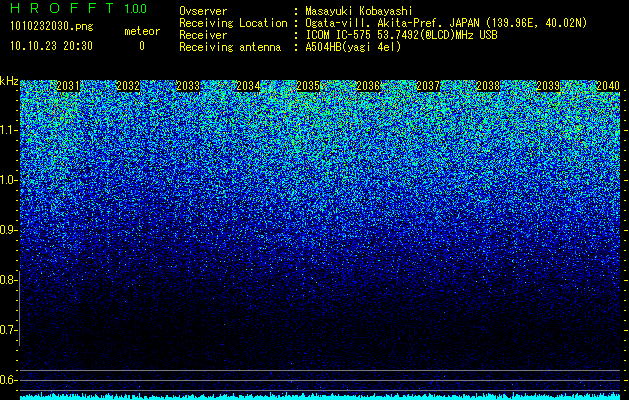The width and height of the screenshot is (629, 400).
Task: Click the 0.7 frequency axis label
Action: (x=8, y=330)
